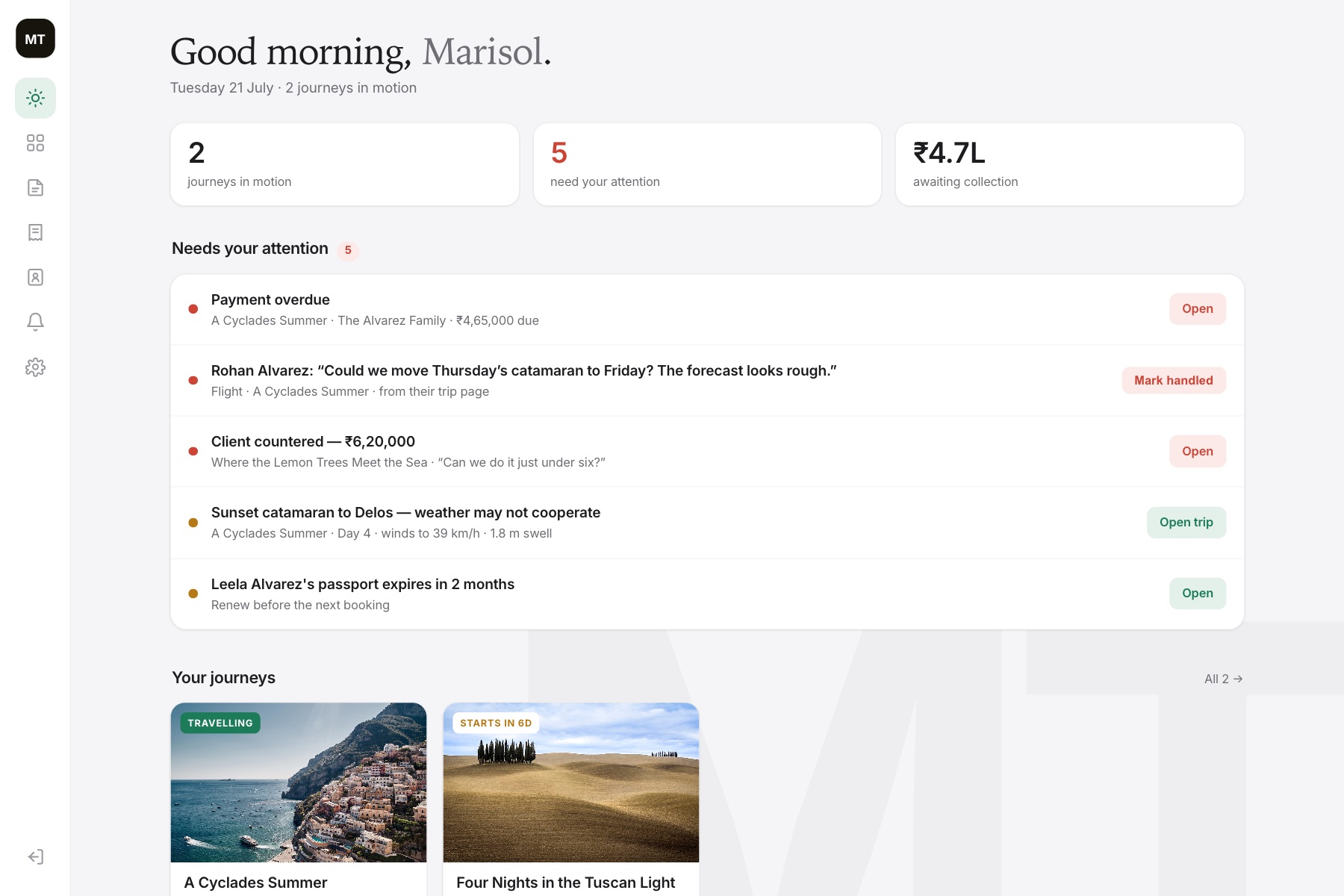Click the logout icon in the sidebar
1344x896 pixels.
click(35, 856)
